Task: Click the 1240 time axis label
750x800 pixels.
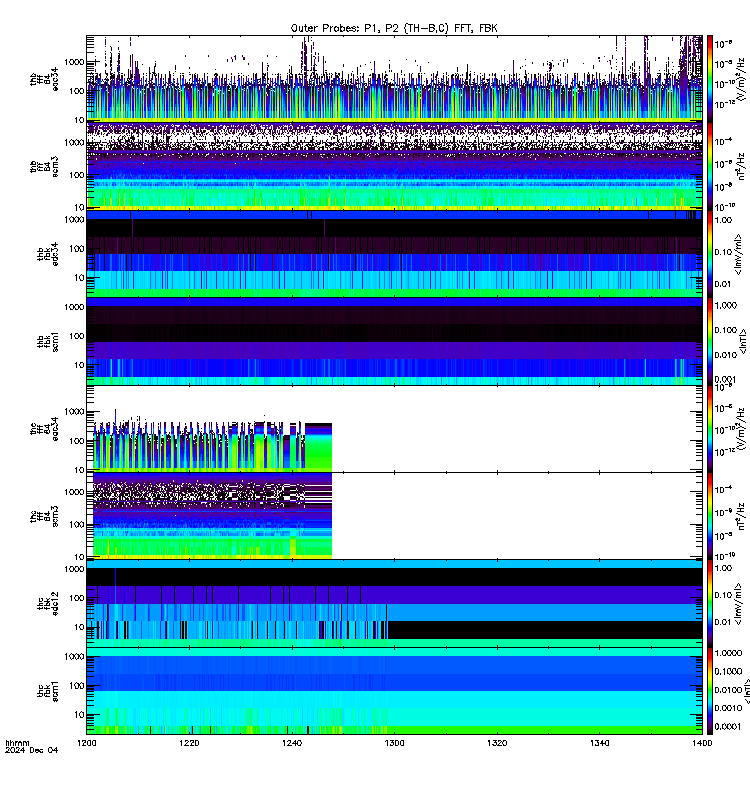Action: tap(291, 743)
